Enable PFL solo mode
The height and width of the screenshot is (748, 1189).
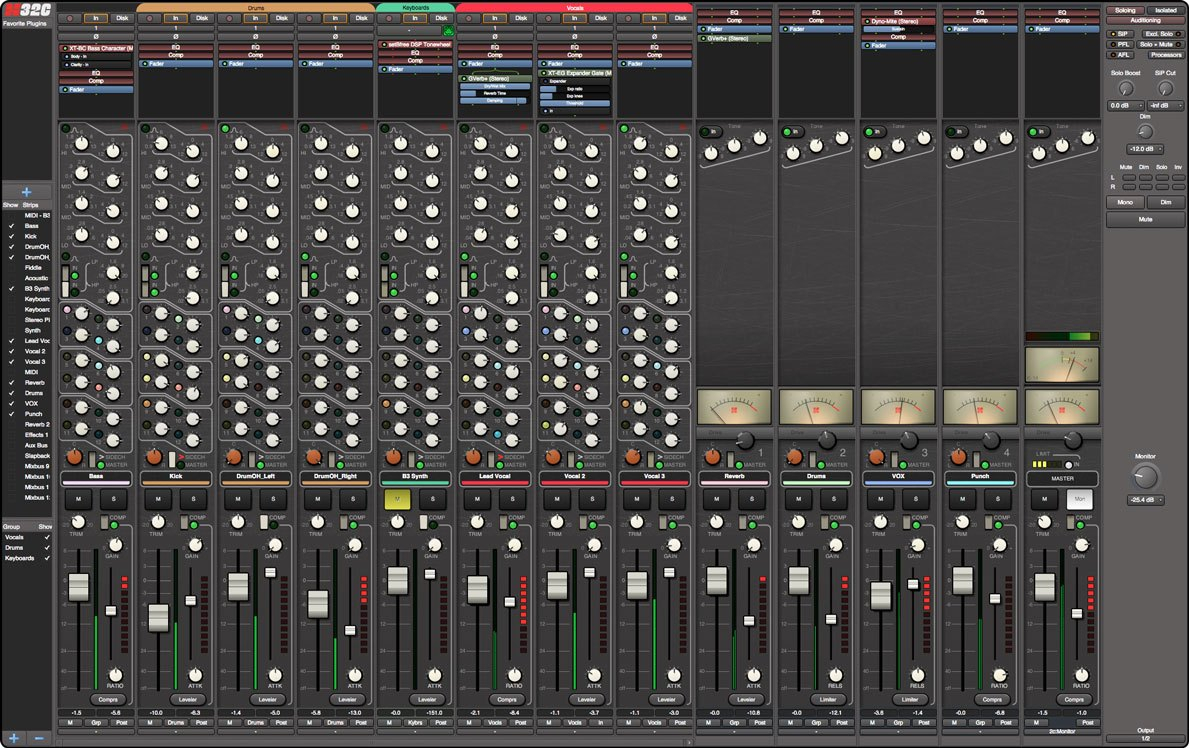coord(1122,44)
